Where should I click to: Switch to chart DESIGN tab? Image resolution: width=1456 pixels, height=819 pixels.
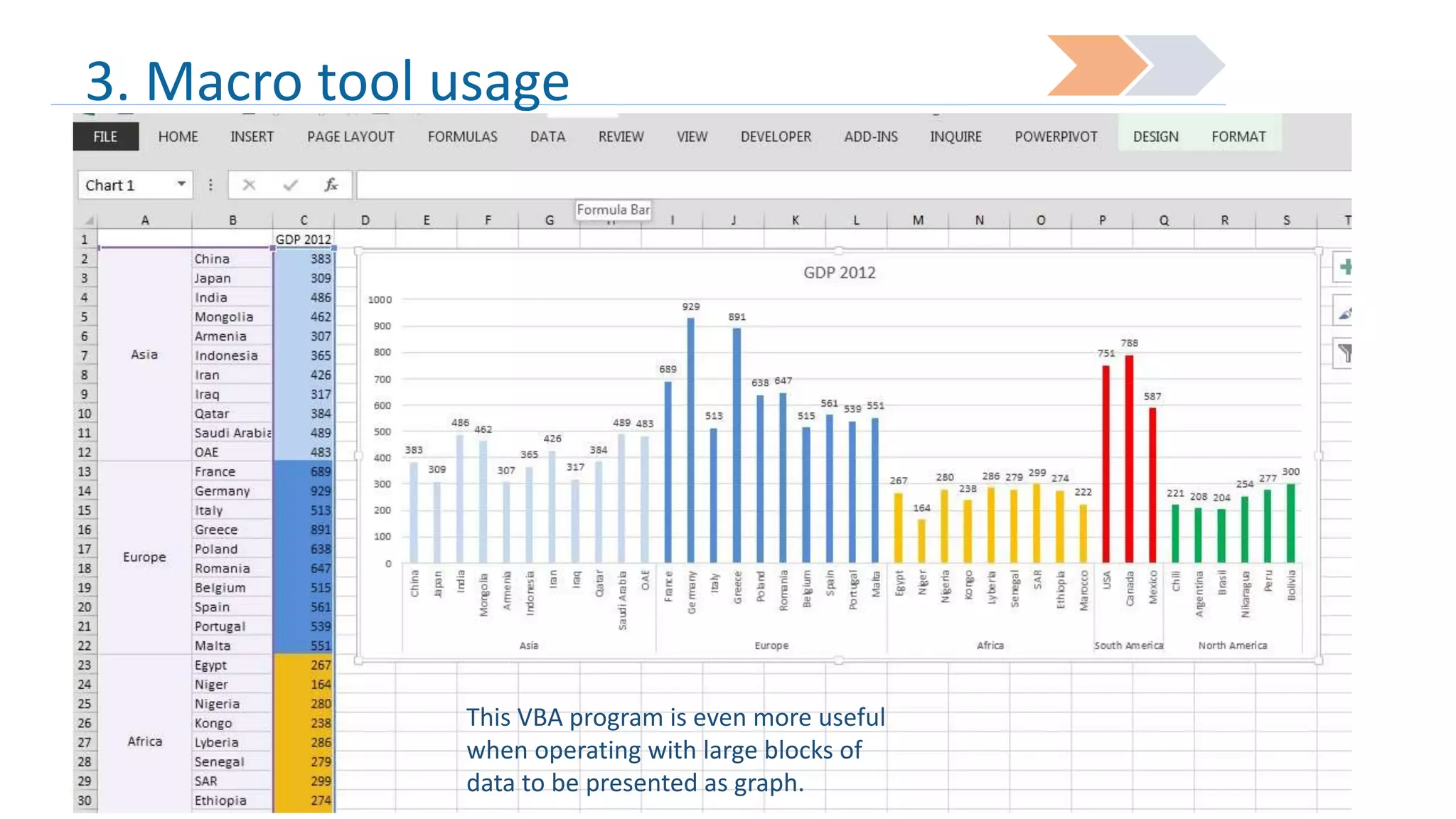(x=1155, y=136)
